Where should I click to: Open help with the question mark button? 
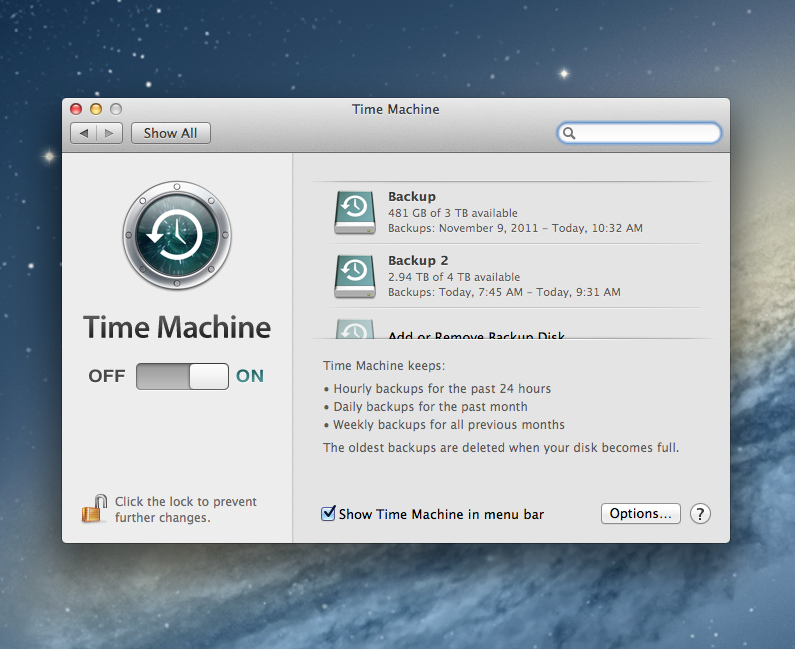tap(700, 514)
